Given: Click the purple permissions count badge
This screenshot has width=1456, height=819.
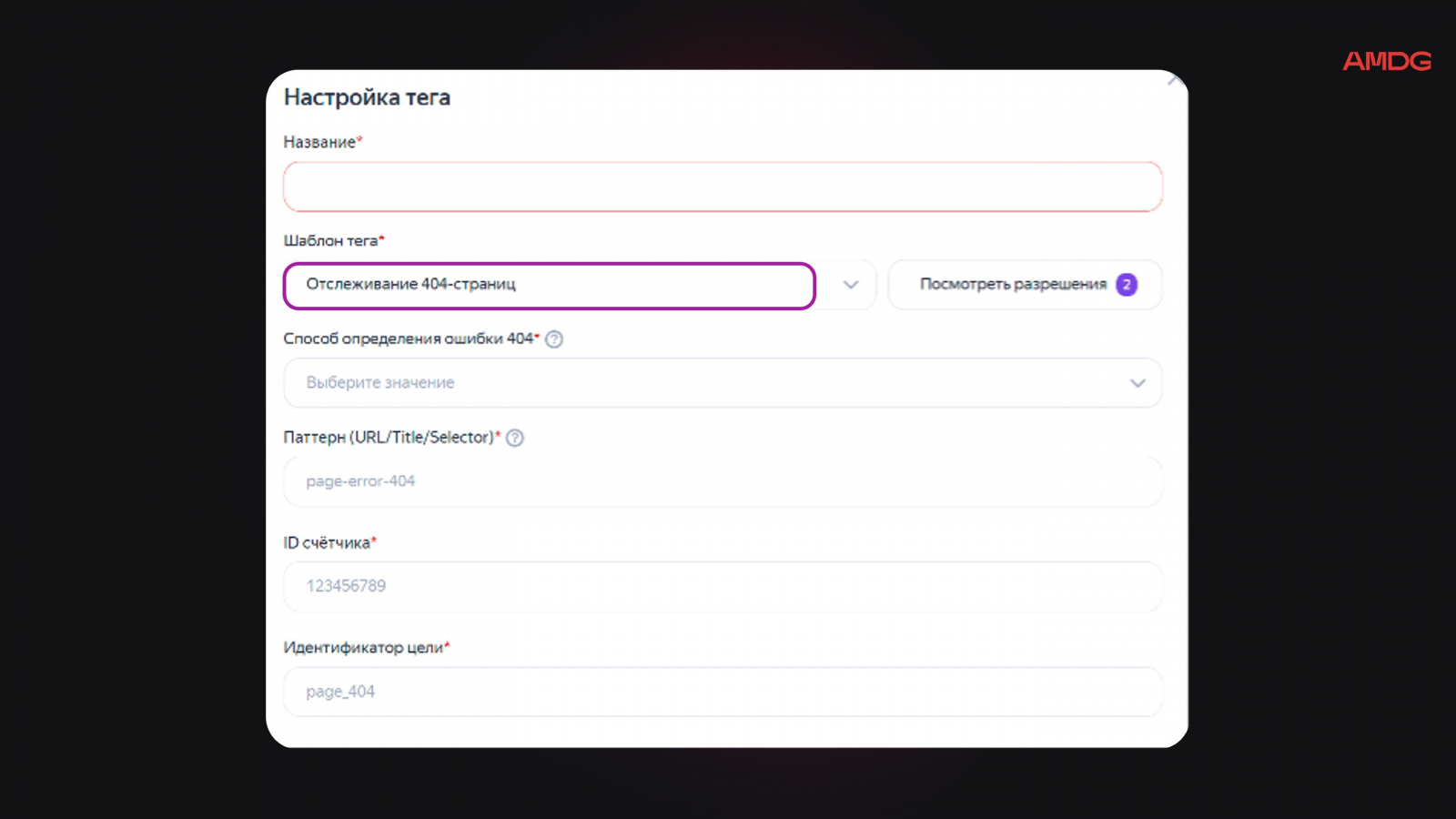Looking at the screenshot, I should [x=1127, y=285].
